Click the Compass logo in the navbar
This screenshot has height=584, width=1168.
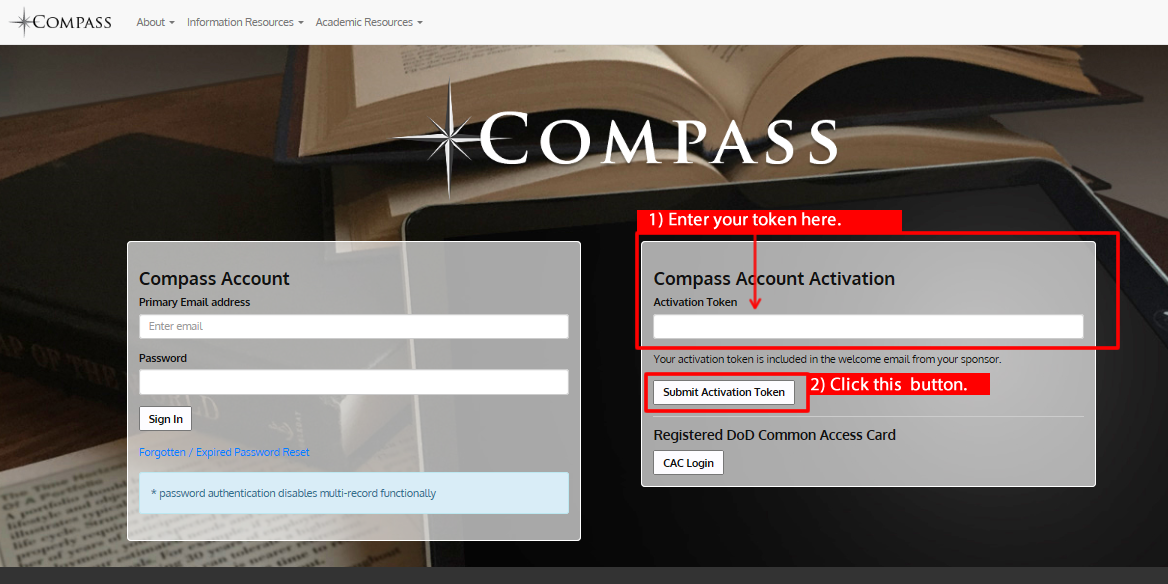click(x=60, y=22)
